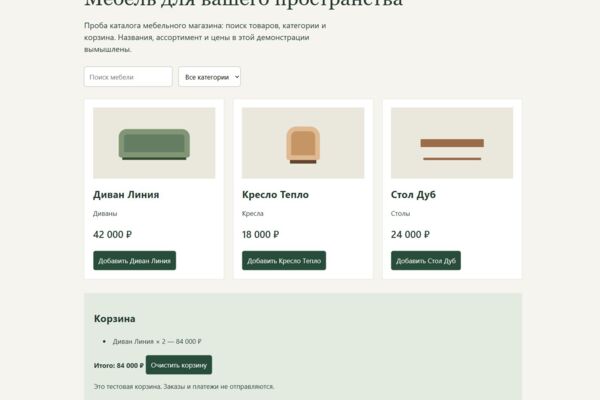Screen dimensions: 600x400
Task: Add Диван Линия to the cart
Action: coord(134,260)
